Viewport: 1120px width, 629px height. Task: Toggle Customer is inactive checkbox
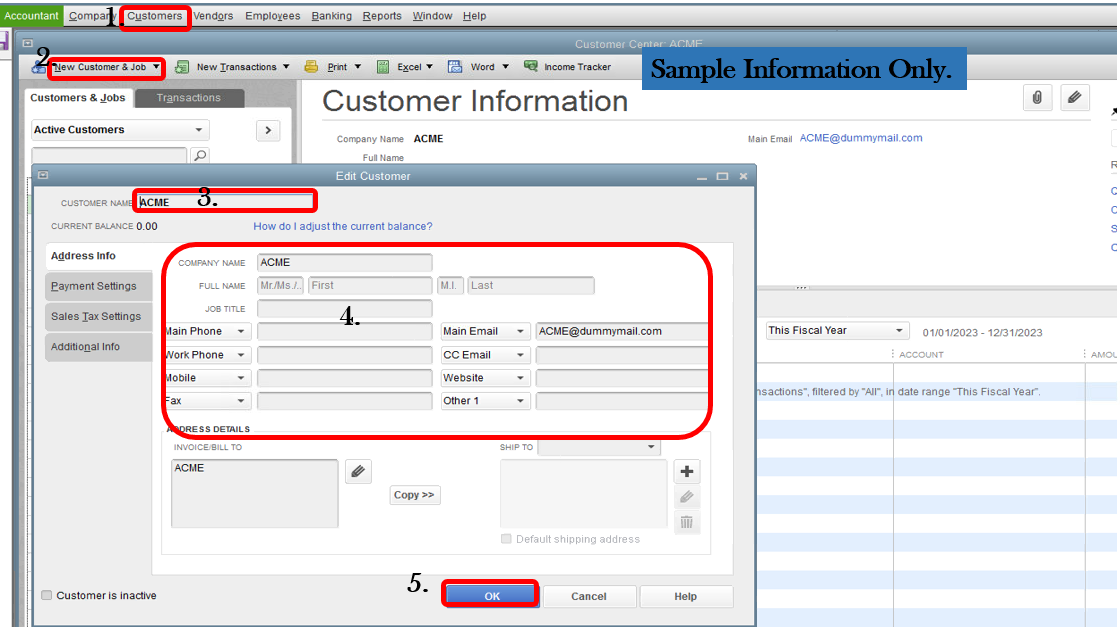click(x=46, y=595)
